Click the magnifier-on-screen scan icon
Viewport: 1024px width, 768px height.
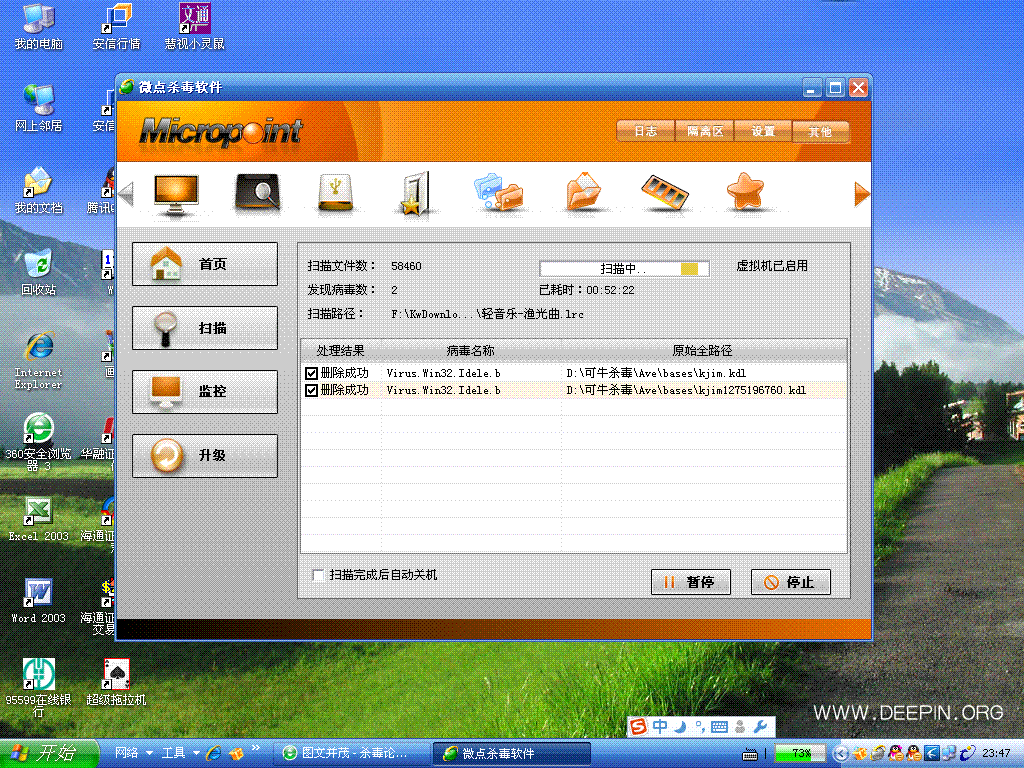(x=257, y=192)
